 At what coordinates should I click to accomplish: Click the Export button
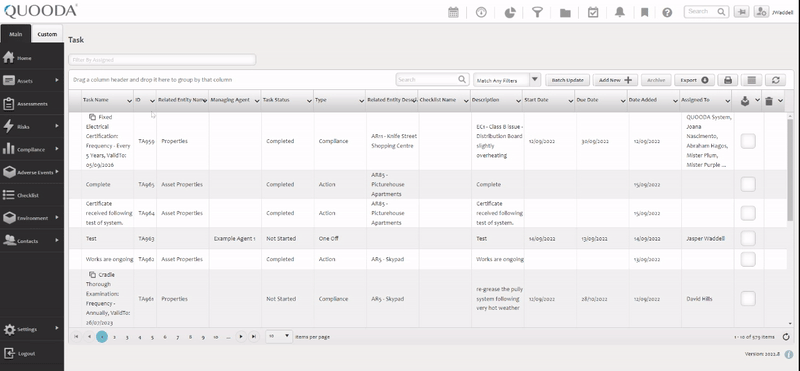(x=694, y=80)
